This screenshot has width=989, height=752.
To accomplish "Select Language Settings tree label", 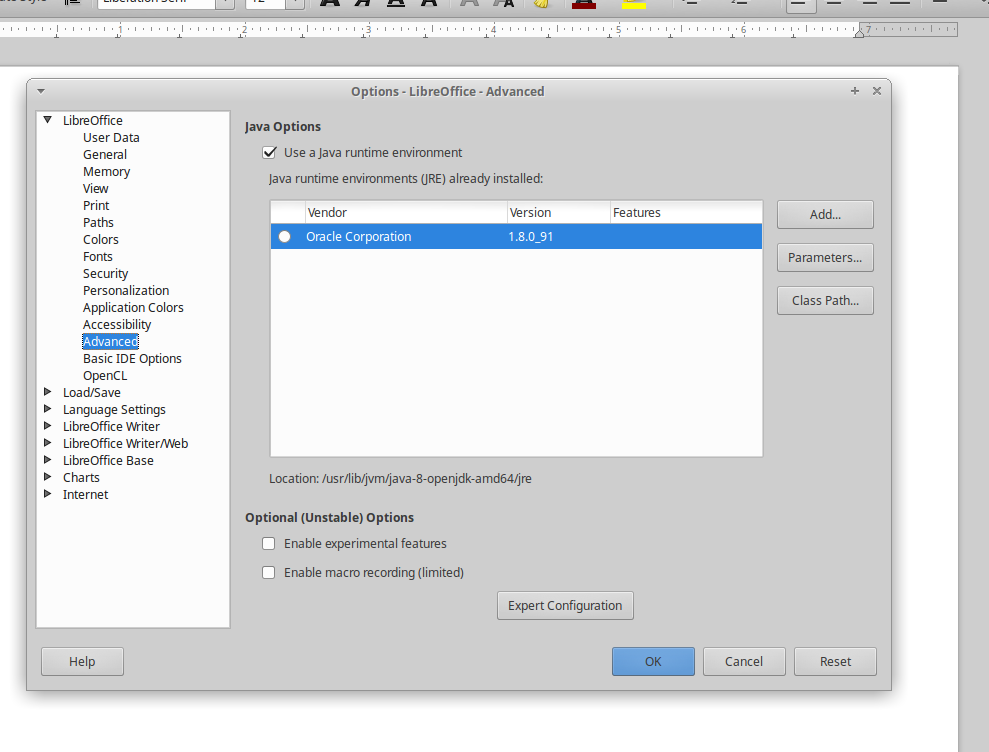I will (114, 409).
